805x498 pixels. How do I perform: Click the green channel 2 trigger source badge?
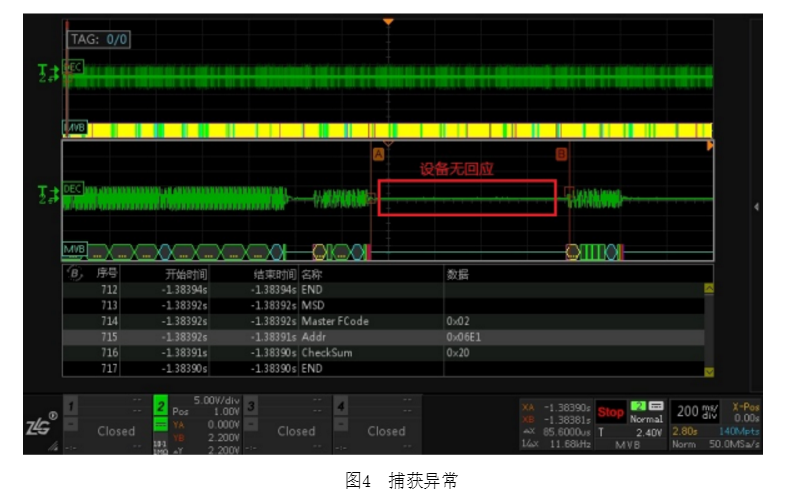[638, 406]
